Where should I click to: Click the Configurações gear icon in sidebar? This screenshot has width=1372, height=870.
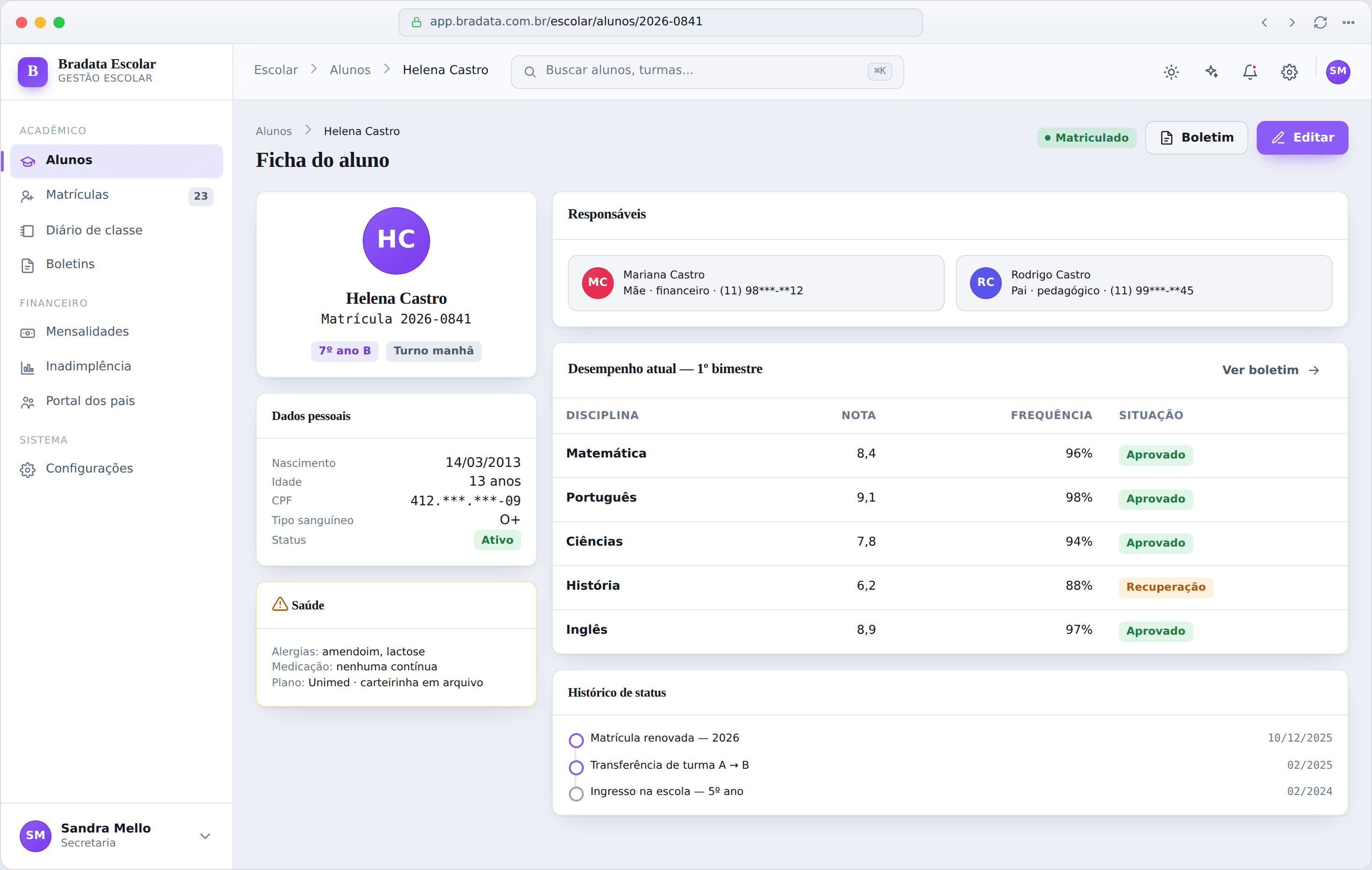pos(27,469)
